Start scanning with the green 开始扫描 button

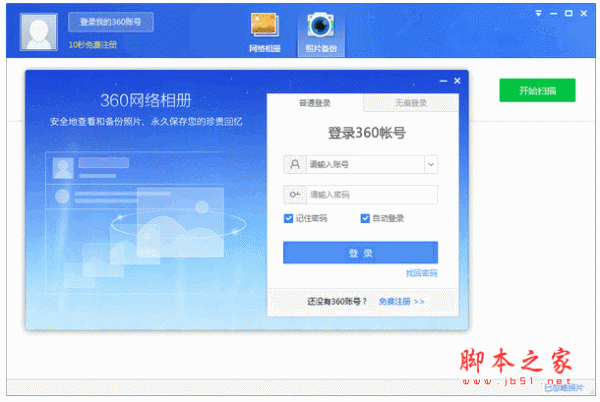[537, 90]
